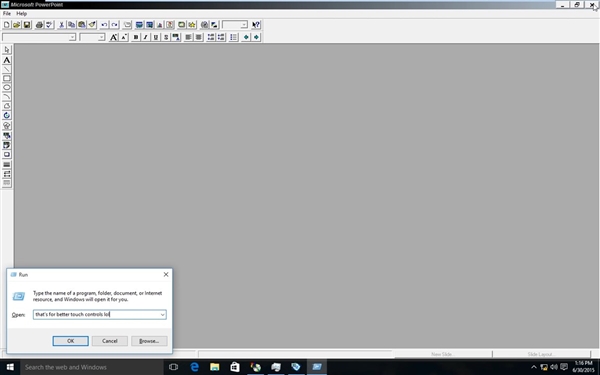Toggle Underline formatting
Image resolution: width=600 pixels, height=375 pixels.
tap(155, 37)
